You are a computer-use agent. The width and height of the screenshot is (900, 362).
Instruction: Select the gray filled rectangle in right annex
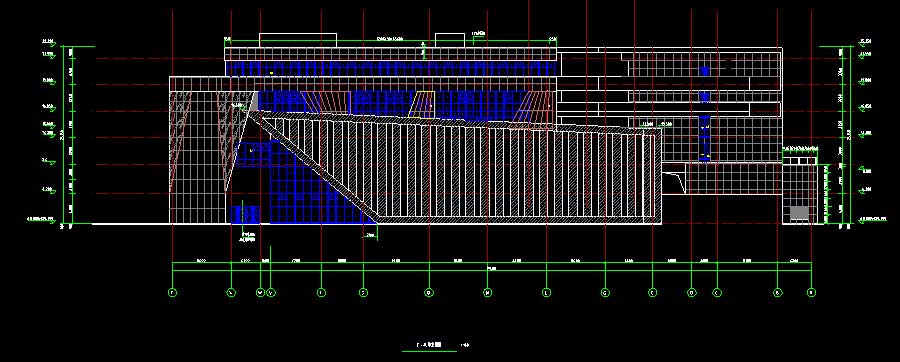[799, 213]
